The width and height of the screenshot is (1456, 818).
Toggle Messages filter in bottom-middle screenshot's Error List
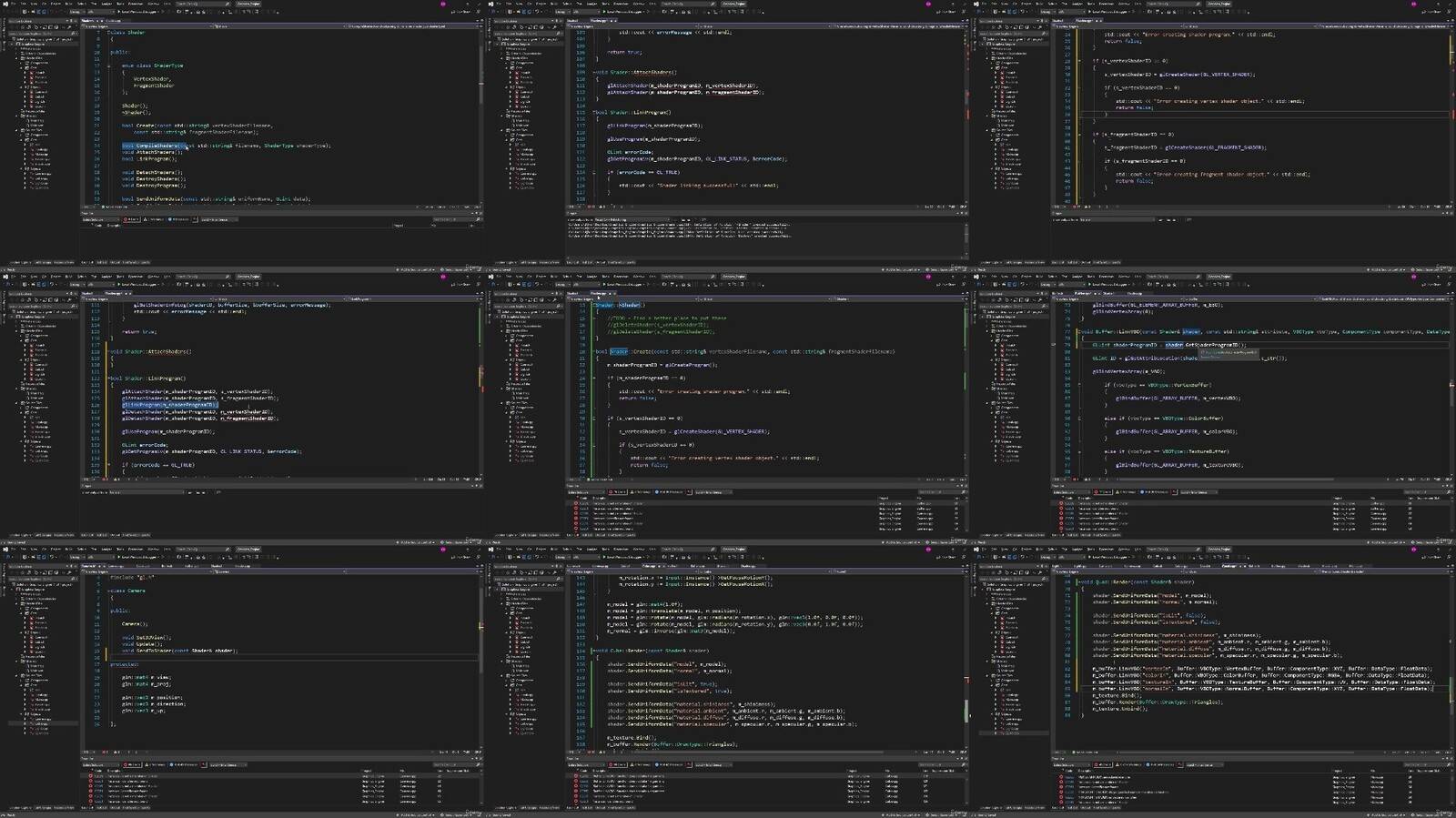pos(669,765)
